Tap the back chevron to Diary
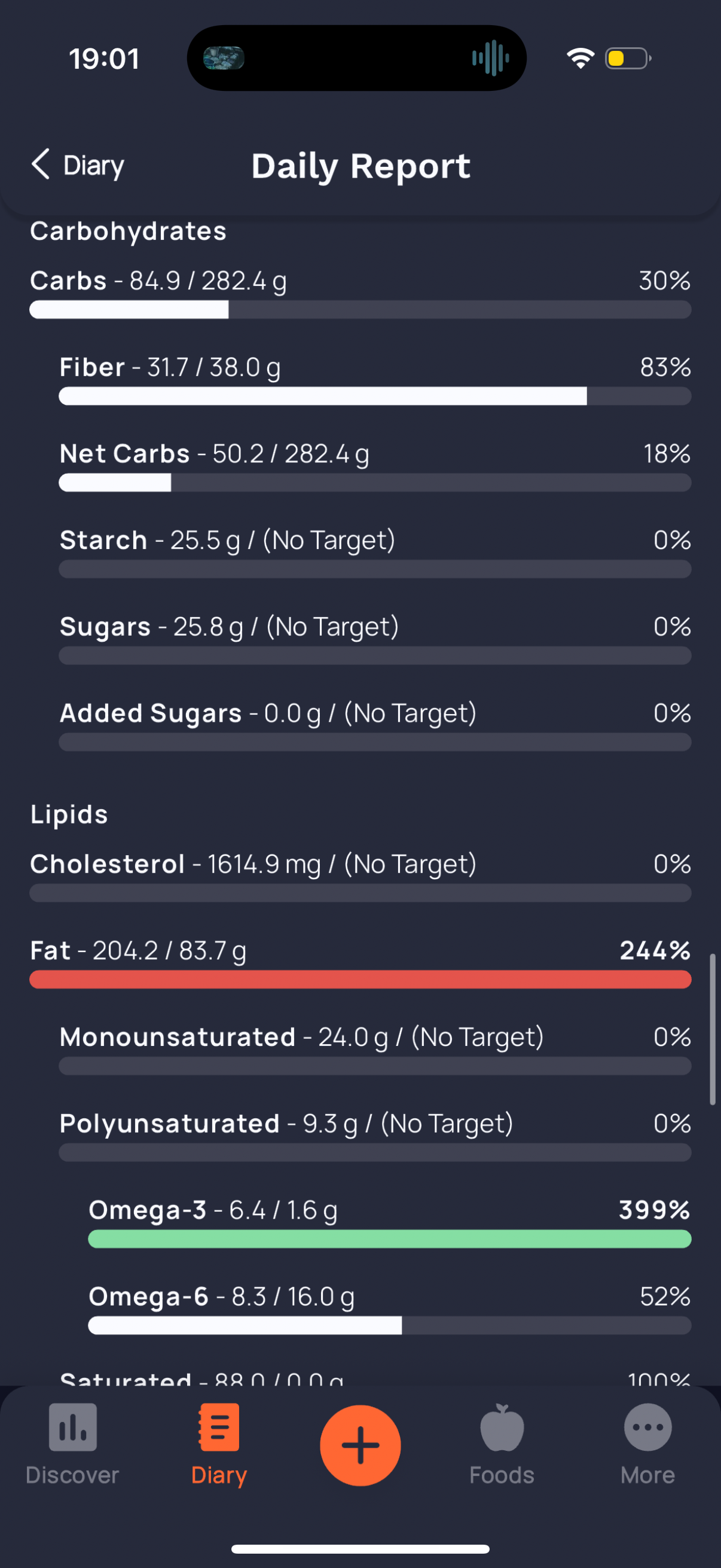Image resolution: width=721 pixels, height=1568 pixels. (x=40, y=164)
